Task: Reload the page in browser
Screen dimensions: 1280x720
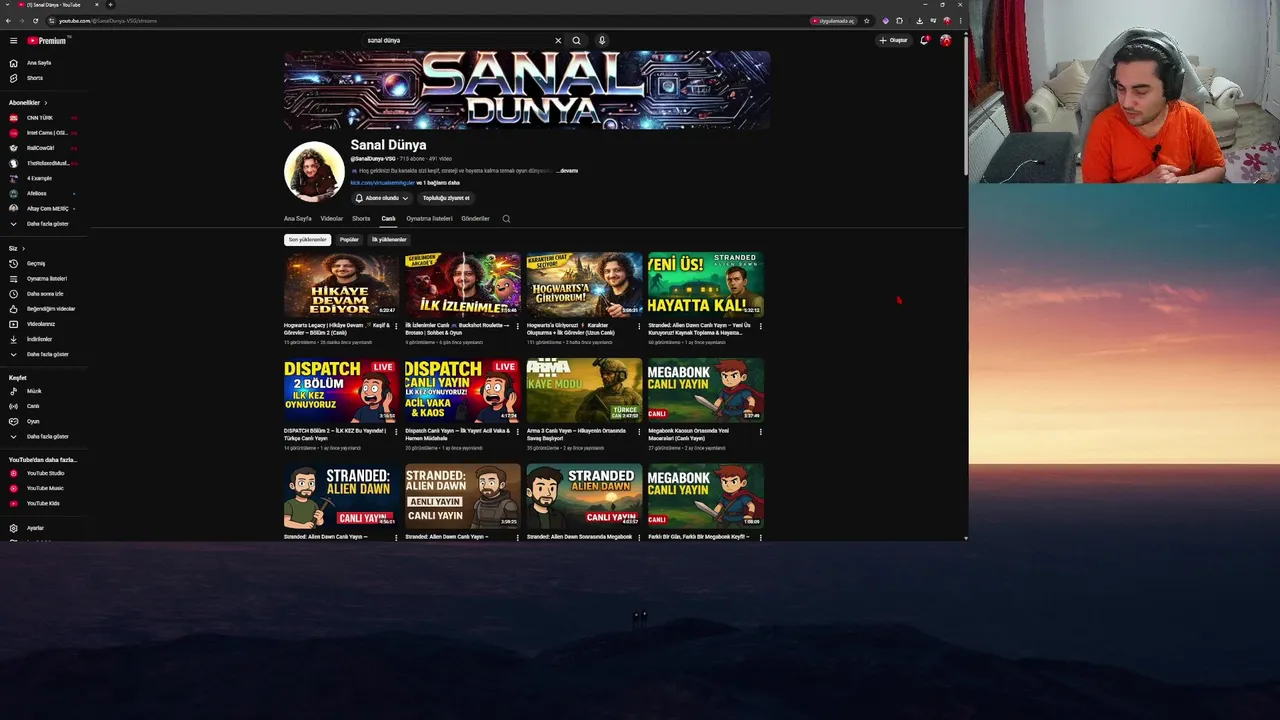Action: (36, 20)
